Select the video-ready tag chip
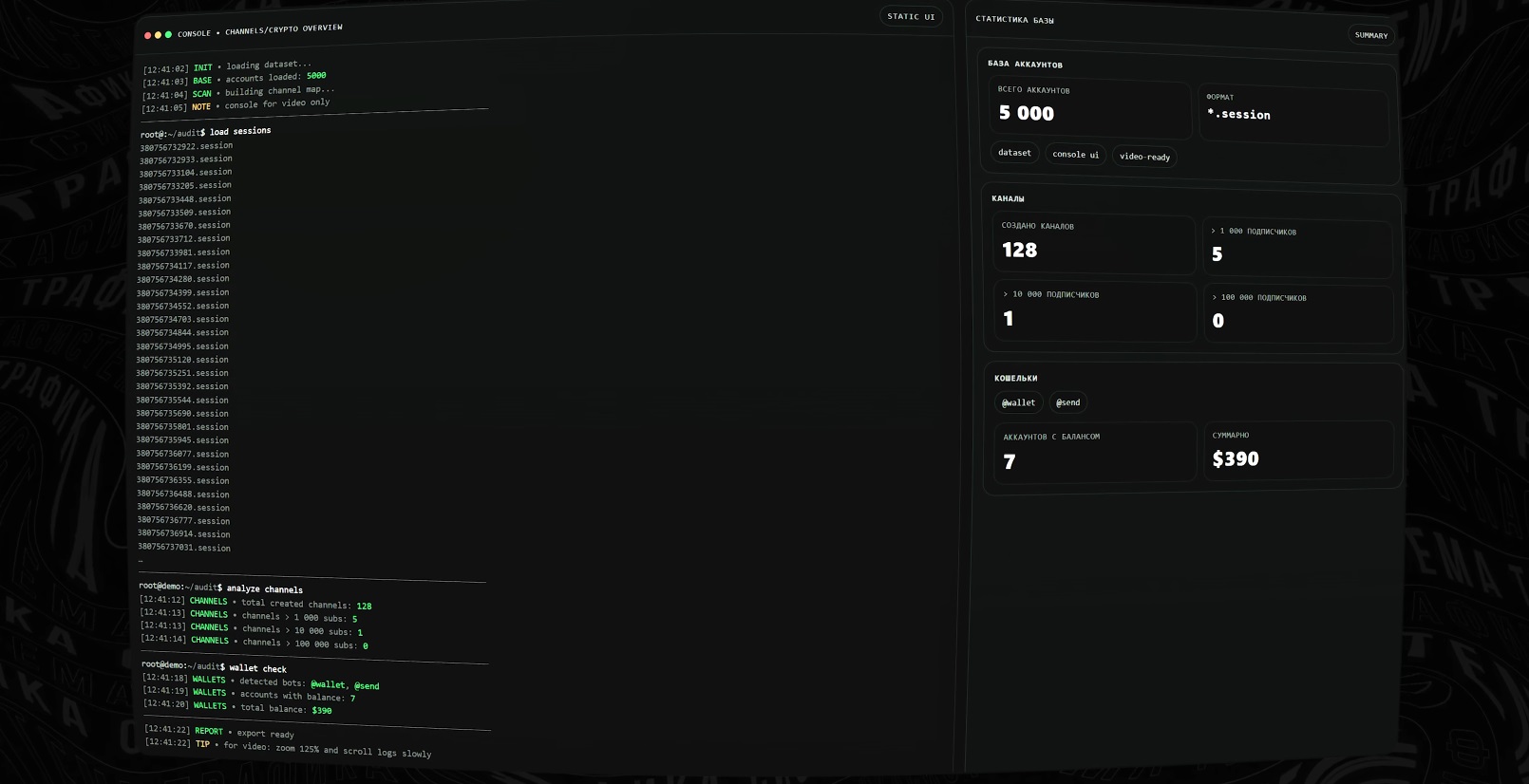1529x784 pixels. tap(1144, 157)
